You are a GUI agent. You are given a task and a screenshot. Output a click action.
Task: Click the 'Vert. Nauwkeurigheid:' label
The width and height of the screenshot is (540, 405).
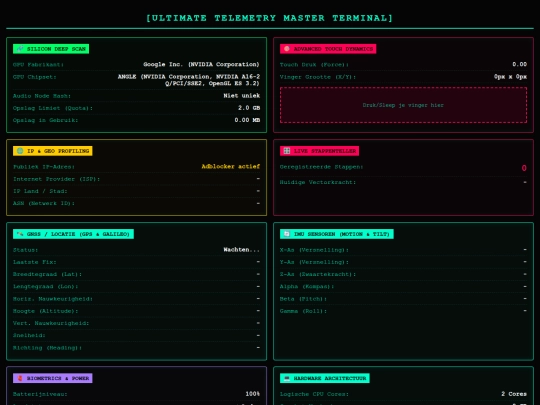pyautogui.click(x=51, y=323)
